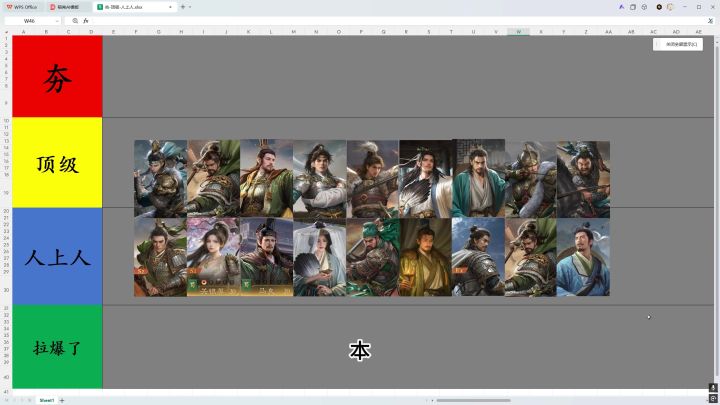Select bottom-row Guan Yu green-hat portrait
Viewport: 720px width, 405px height.
pos(373,257)
